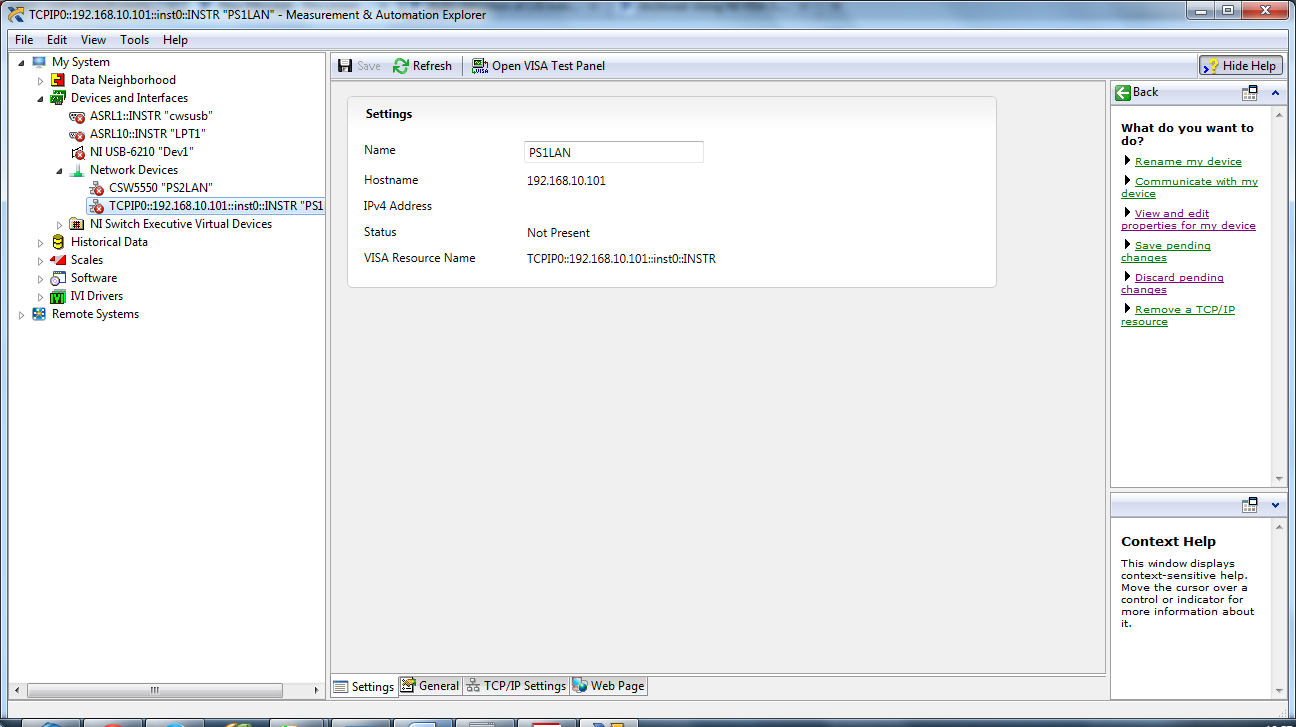
Task: Click the Remote Systems icon
Action: pyautogui.click(x=39, y=314)
